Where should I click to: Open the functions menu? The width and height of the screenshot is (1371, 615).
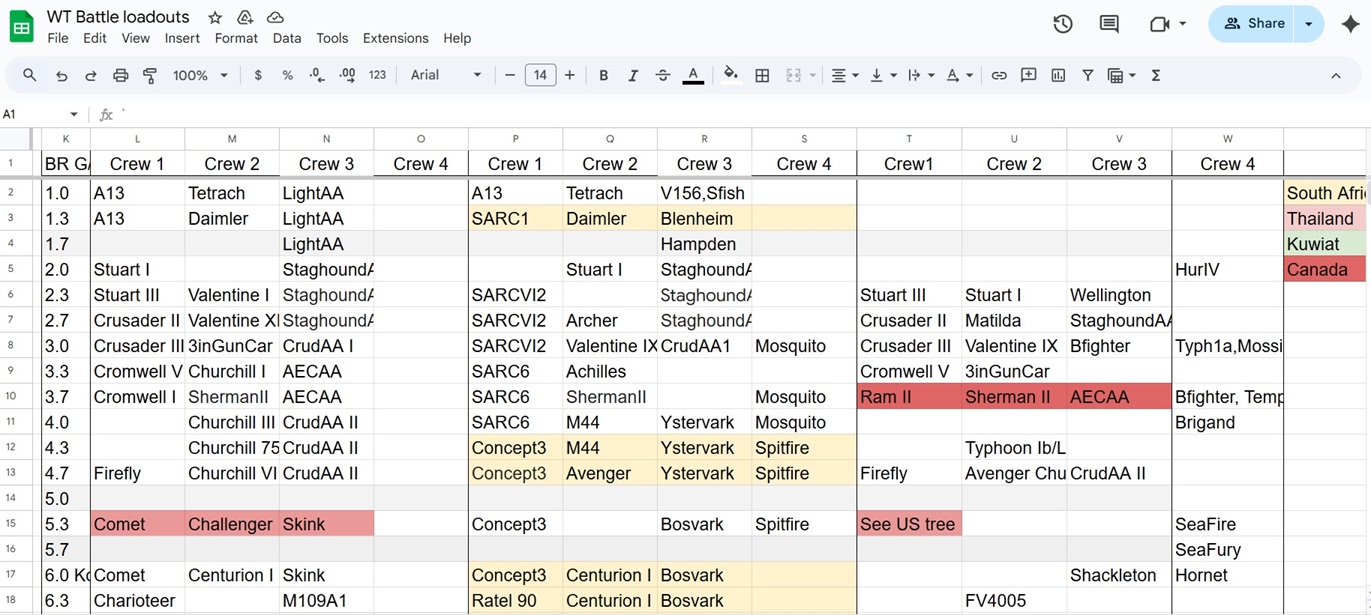pos(1156,75)
